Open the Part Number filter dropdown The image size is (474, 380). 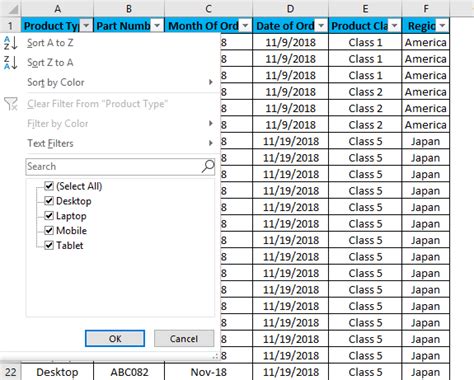pos(157,26)
